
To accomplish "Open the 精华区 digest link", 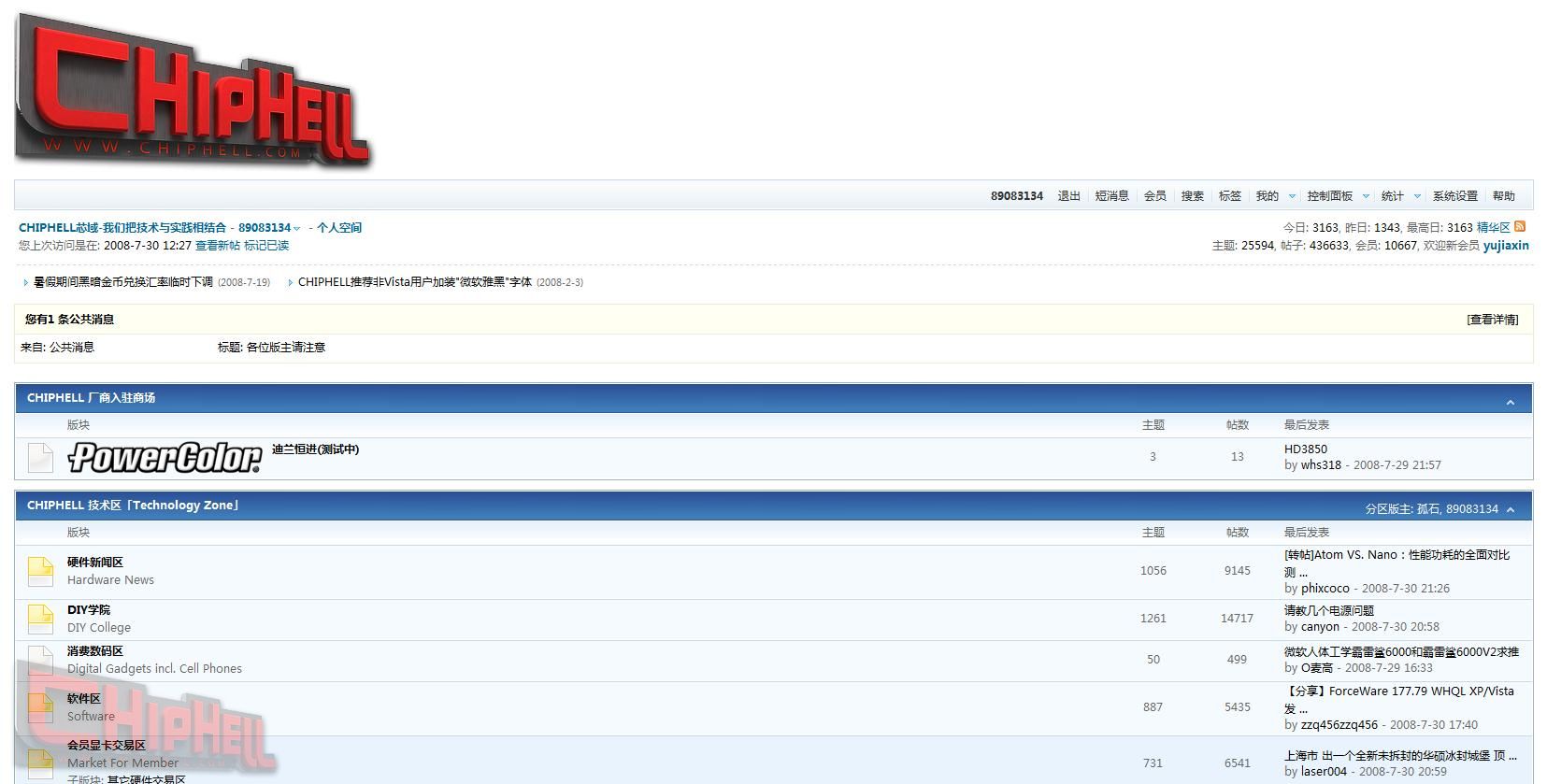I will pos(1493,227).
